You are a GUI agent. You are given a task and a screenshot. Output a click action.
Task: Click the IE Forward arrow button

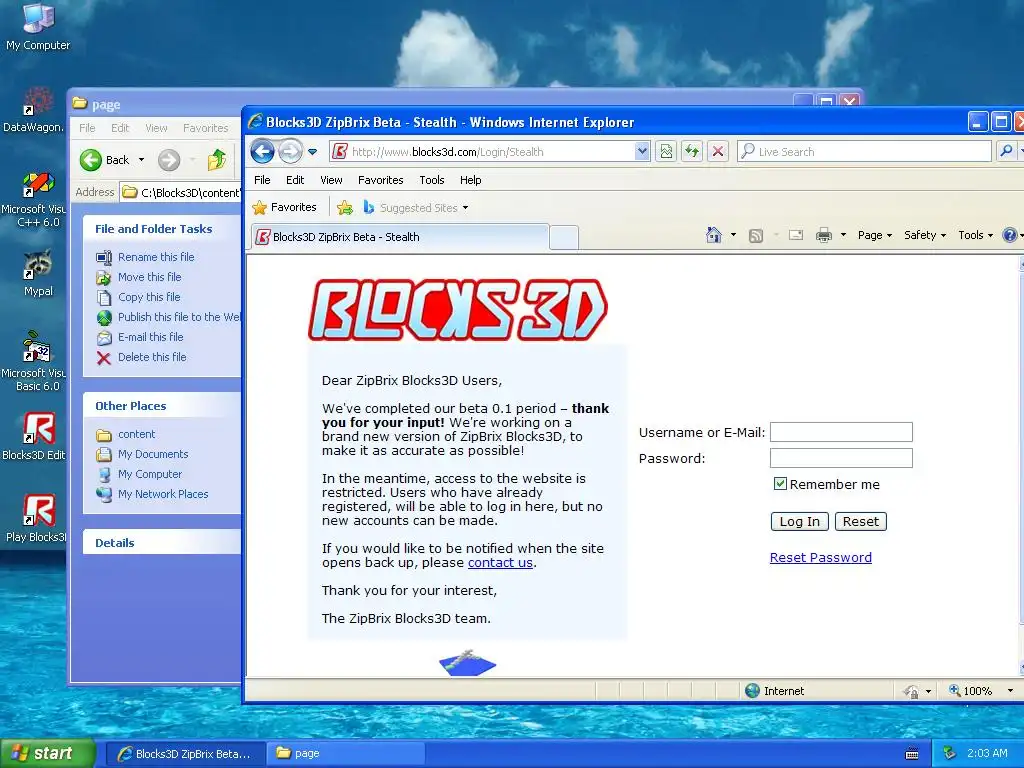291,152
